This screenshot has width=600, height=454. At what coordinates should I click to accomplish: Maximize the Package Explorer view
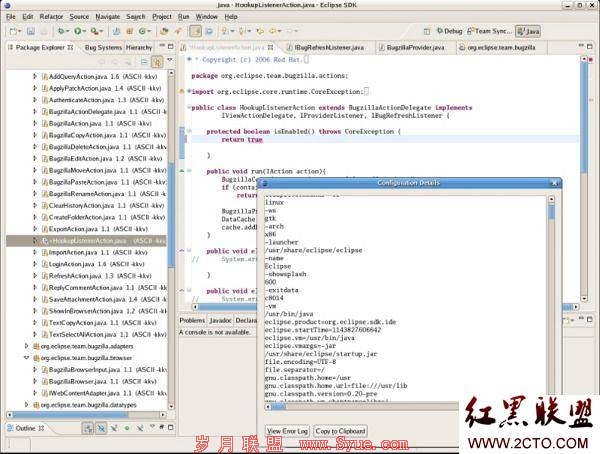coord(170,47)
